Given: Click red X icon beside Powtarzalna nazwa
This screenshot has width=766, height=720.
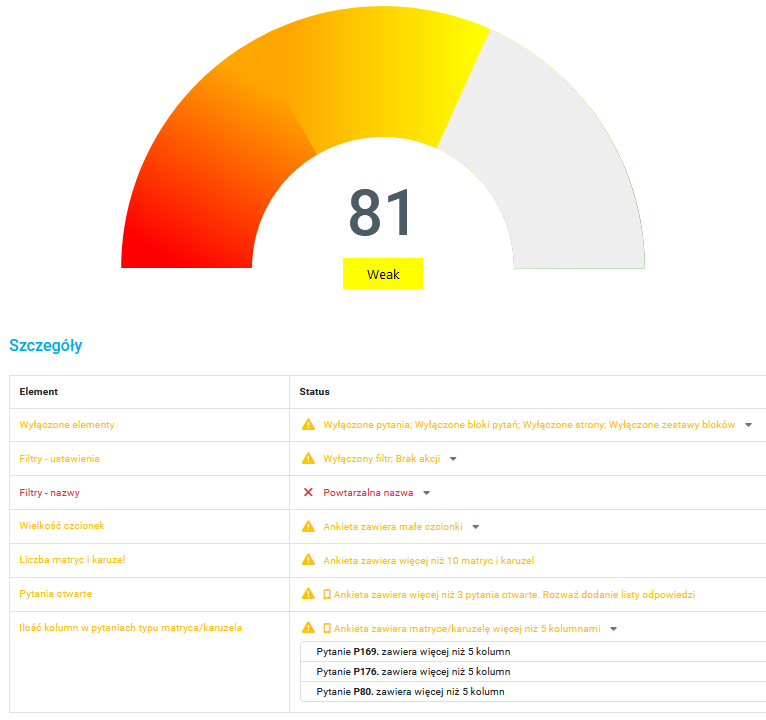Looking at the screenshot, I should click(x=309, y=493).
